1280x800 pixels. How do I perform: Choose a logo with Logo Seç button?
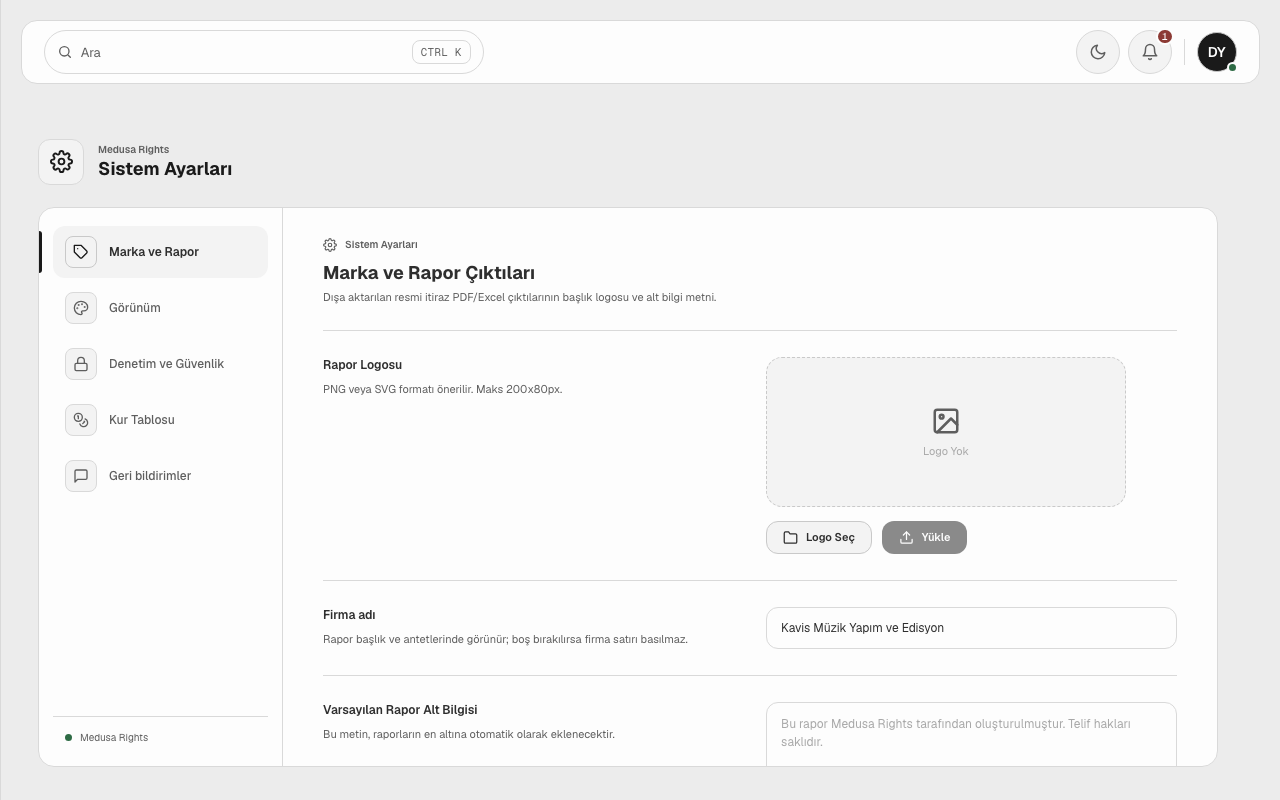819,538
